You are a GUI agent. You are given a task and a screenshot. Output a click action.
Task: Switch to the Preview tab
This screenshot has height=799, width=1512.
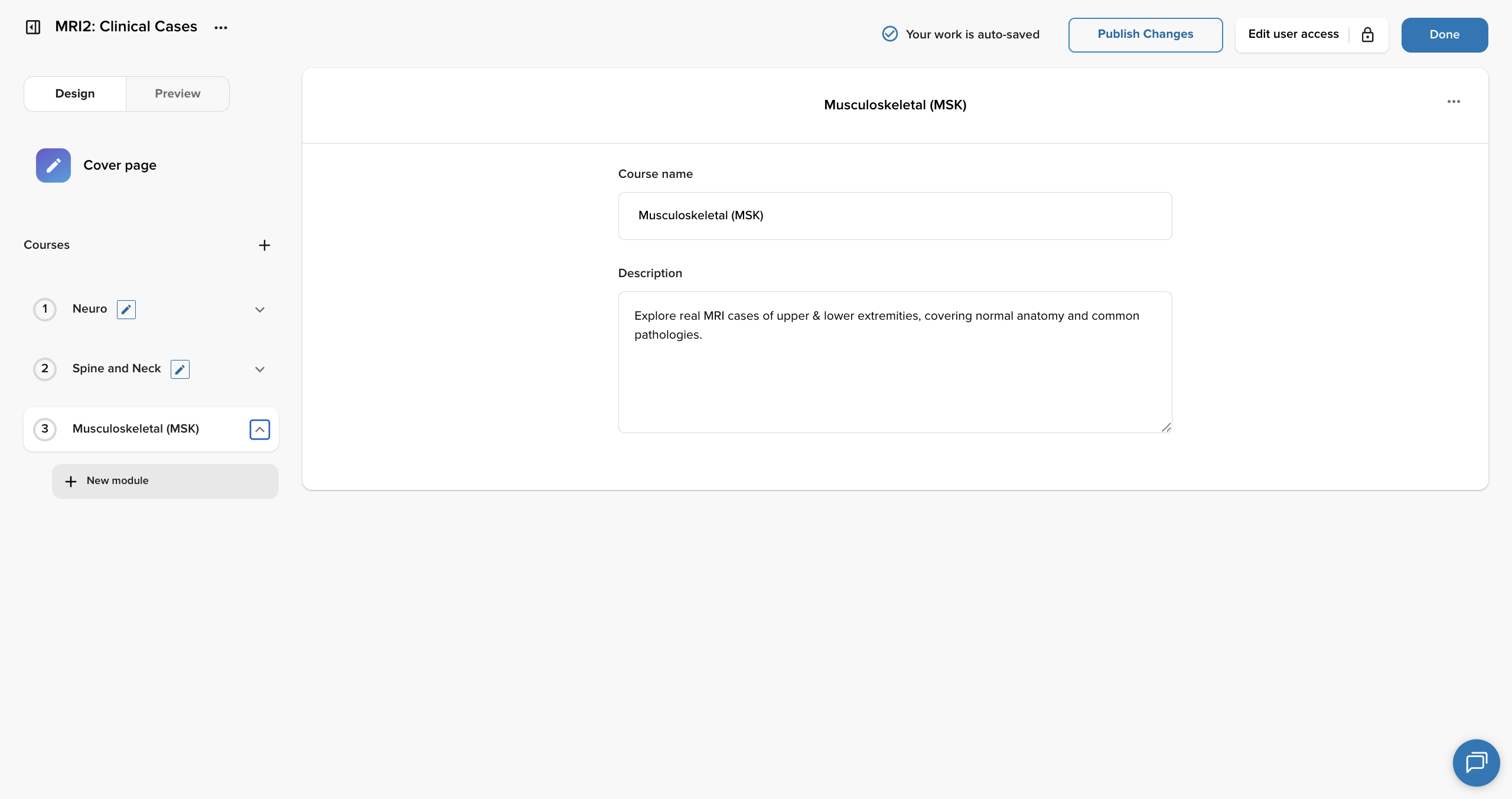tap(178, 94)
